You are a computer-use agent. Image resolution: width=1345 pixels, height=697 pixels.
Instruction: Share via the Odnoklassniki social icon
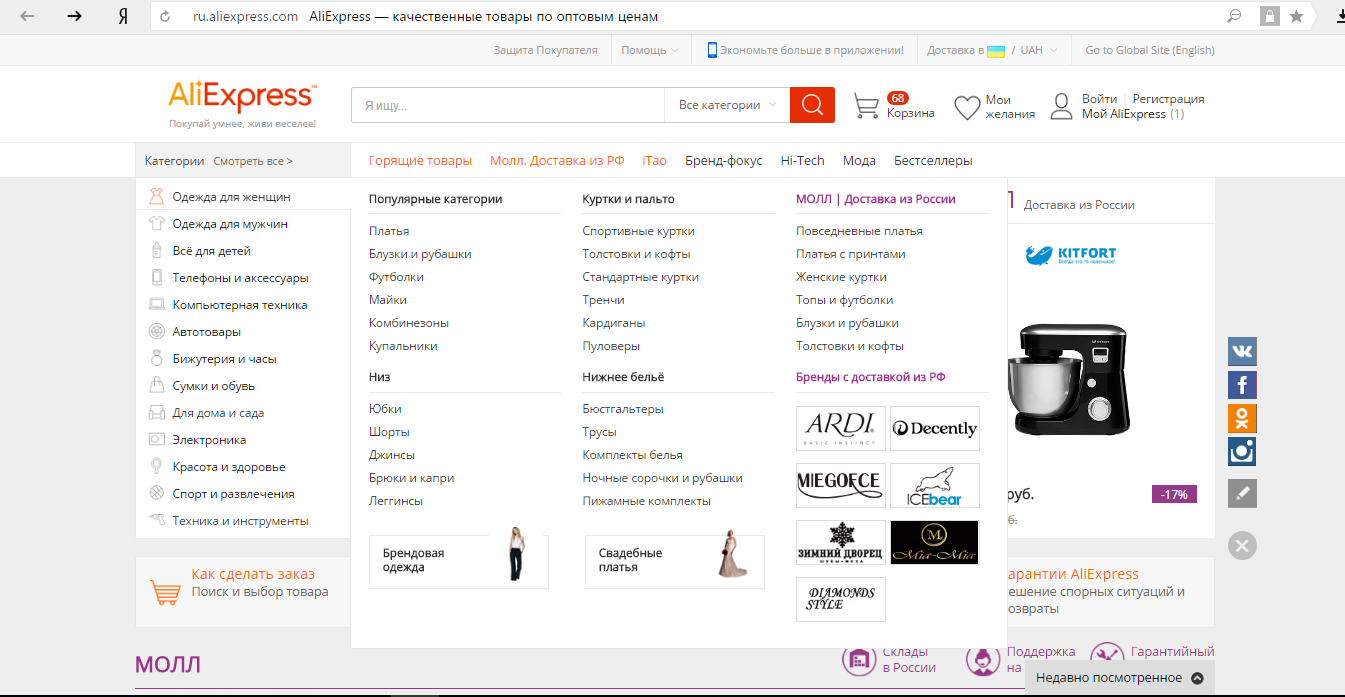(1242, 418)
